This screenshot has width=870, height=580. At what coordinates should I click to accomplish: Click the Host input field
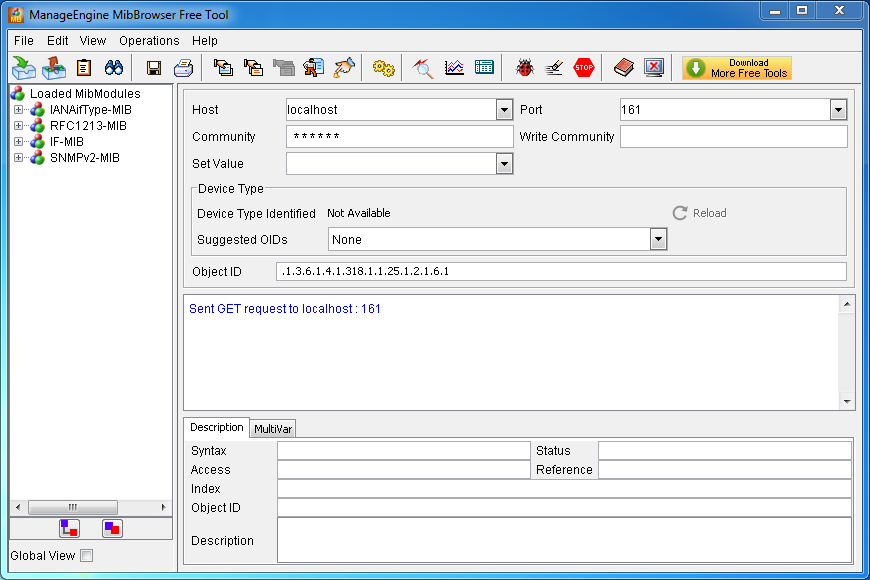pos(391,110)
